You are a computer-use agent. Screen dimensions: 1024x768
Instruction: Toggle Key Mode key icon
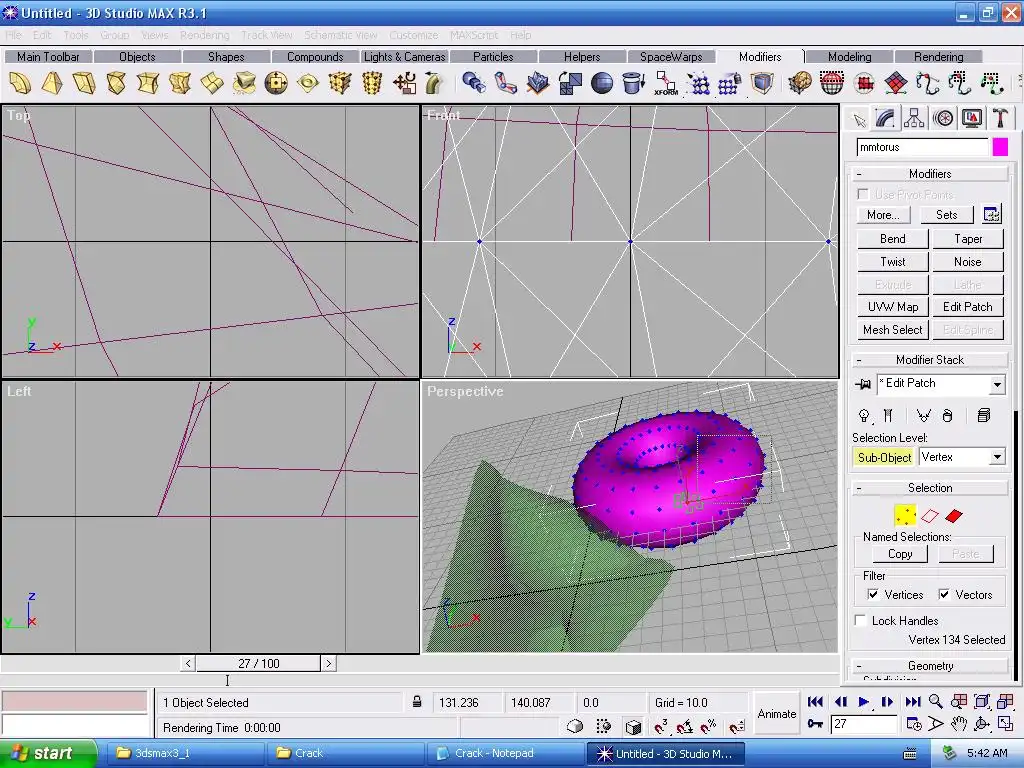pyautogui.click(x=815, y=724)
